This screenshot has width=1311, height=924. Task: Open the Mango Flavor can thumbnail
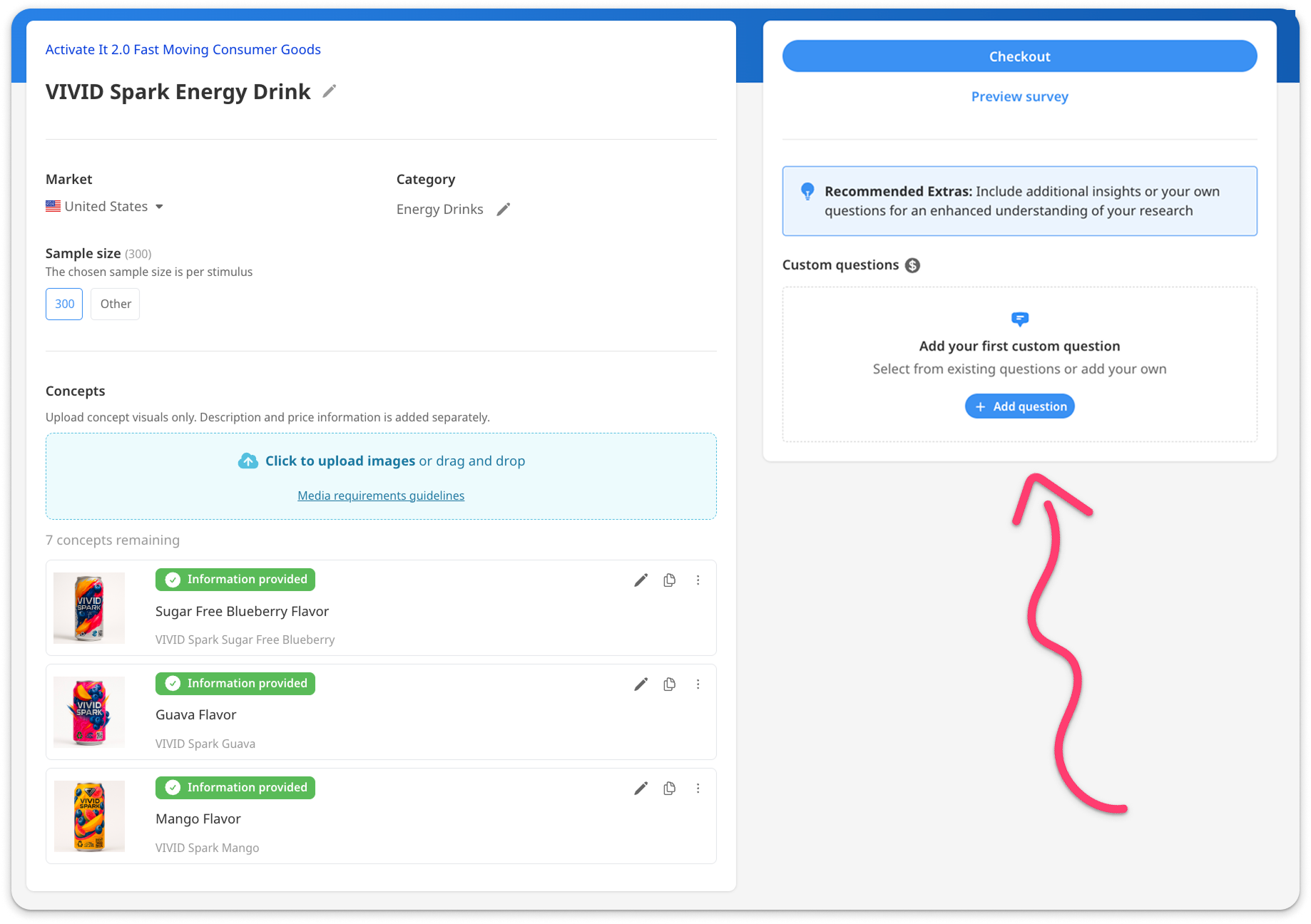(x=89, y=816)
